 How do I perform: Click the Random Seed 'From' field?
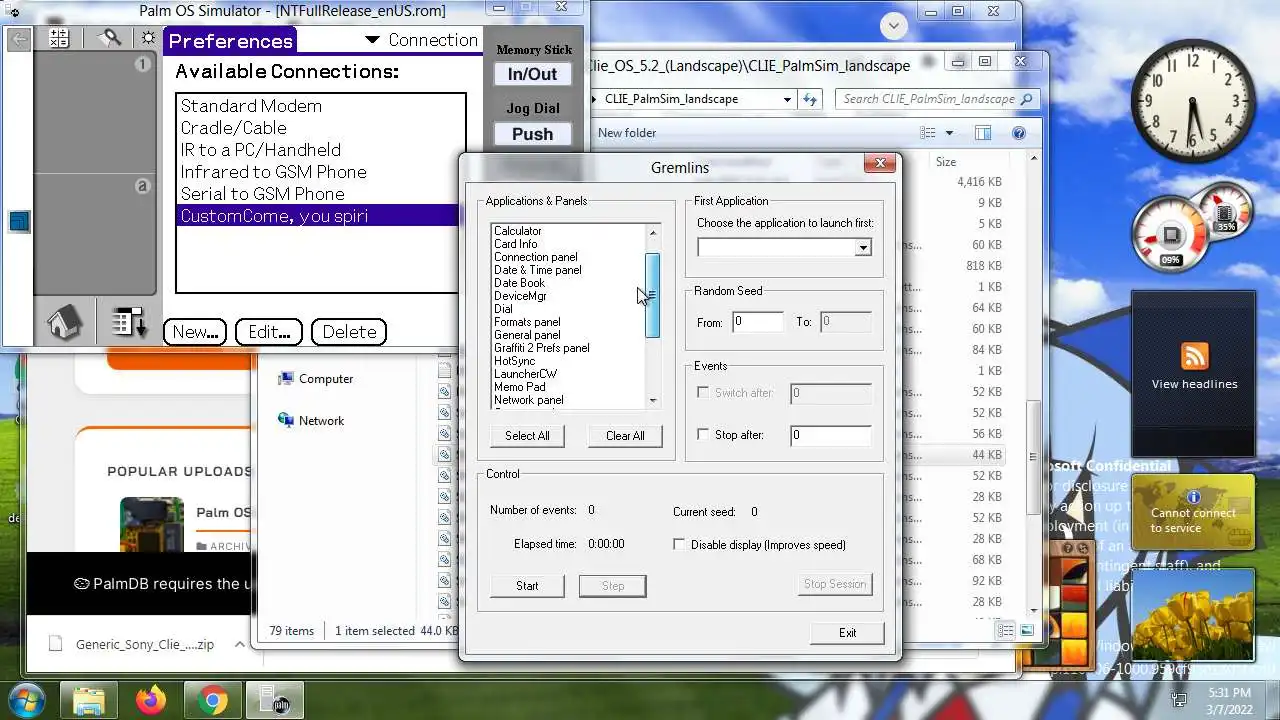pos(758,322)
